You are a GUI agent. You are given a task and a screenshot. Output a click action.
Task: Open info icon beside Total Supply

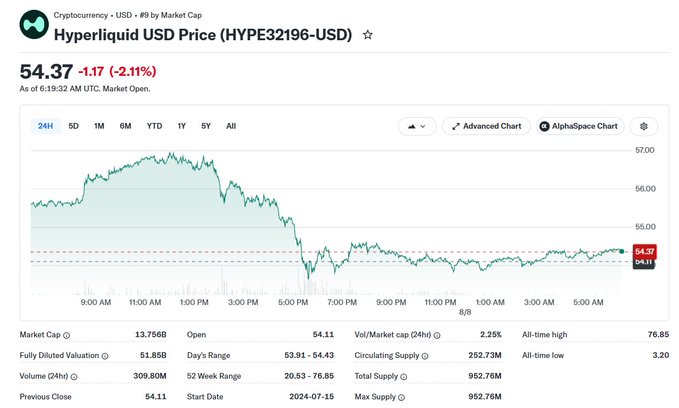[x=404, y=377]
